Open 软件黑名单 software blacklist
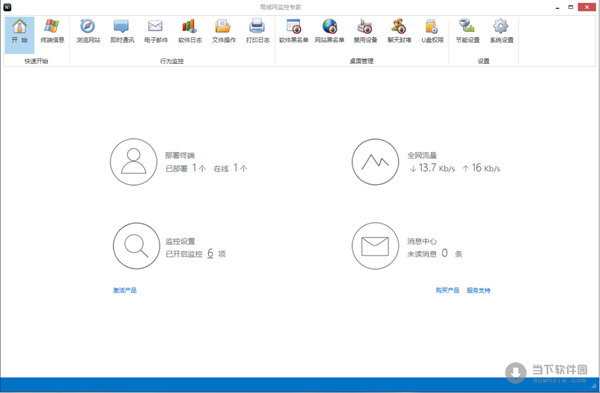 tap(293, 31)
